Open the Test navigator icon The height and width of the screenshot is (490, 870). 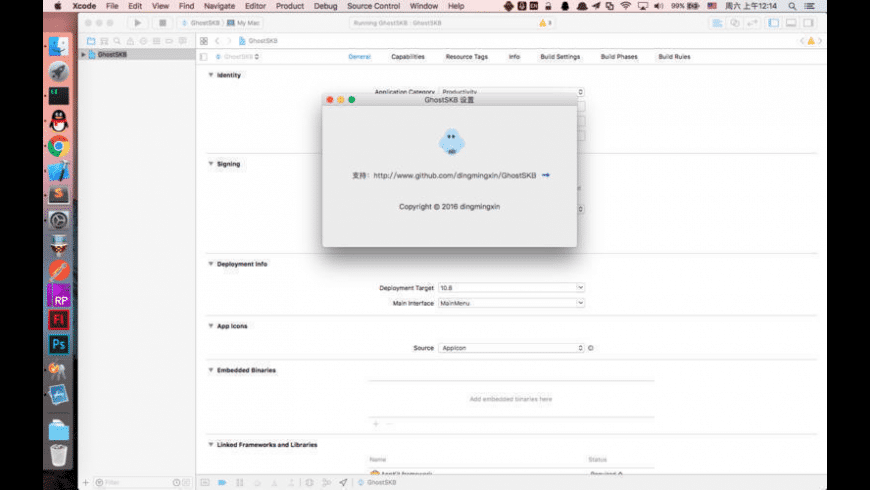coord(143,41)
